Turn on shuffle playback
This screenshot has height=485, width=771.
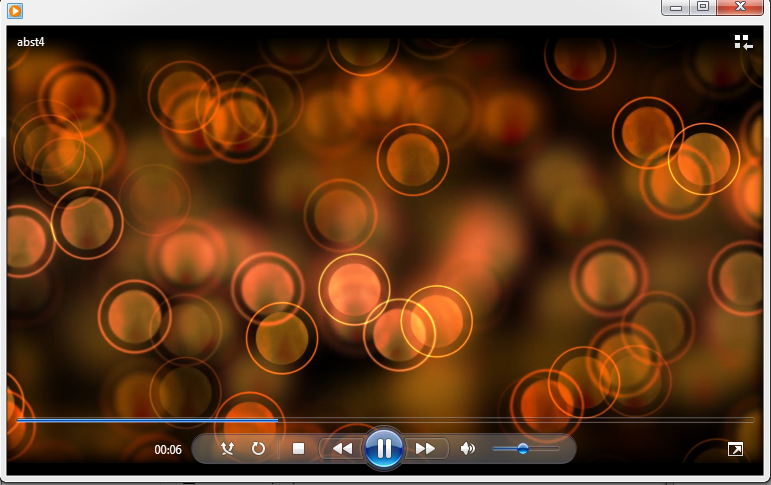coord(227,449)
